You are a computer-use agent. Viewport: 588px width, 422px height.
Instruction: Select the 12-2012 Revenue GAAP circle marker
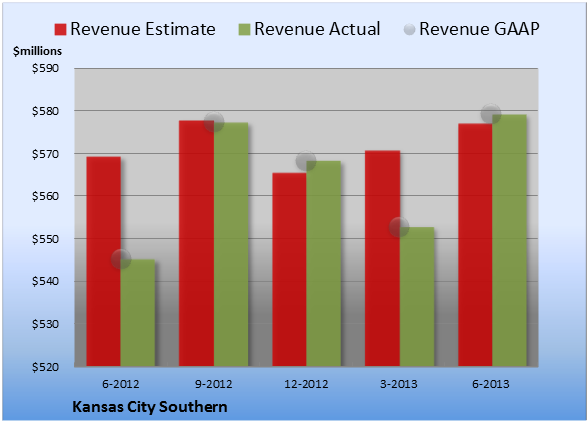306,161
